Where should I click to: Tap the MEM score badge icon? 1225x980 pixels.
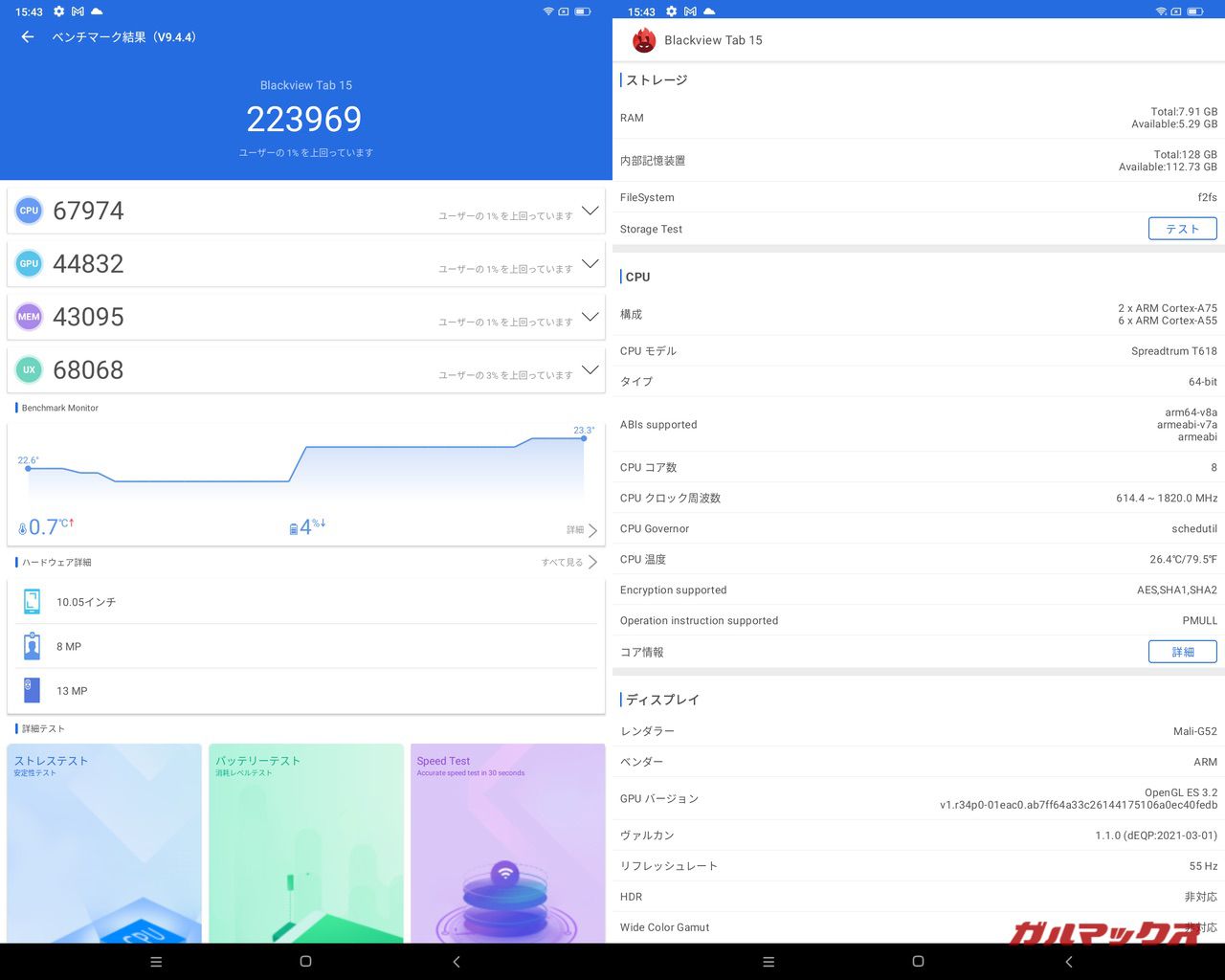point(30,317)
